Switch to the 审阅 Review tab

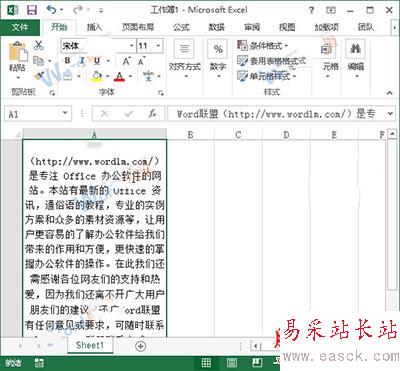[x=252, y=27]
